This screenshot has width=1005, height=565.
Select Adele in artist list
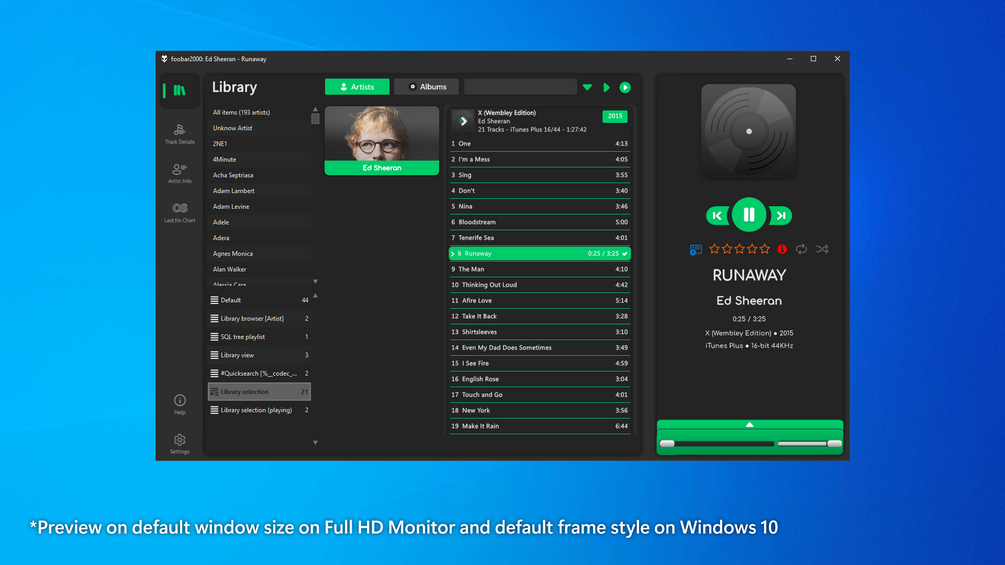pos(260,222)
